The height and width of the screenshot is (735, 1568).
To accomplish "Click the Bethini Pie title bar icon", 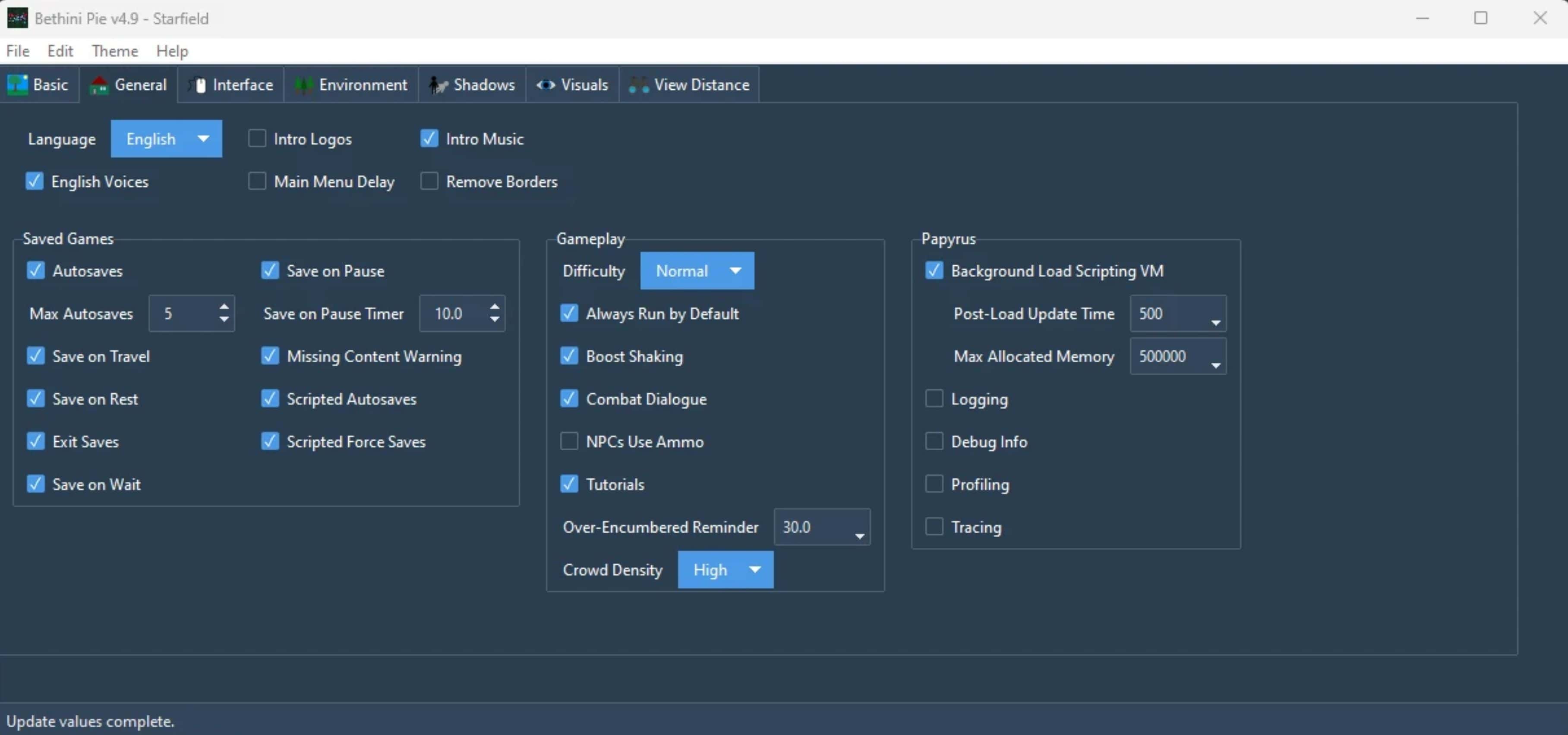I will tap(17, 18).
